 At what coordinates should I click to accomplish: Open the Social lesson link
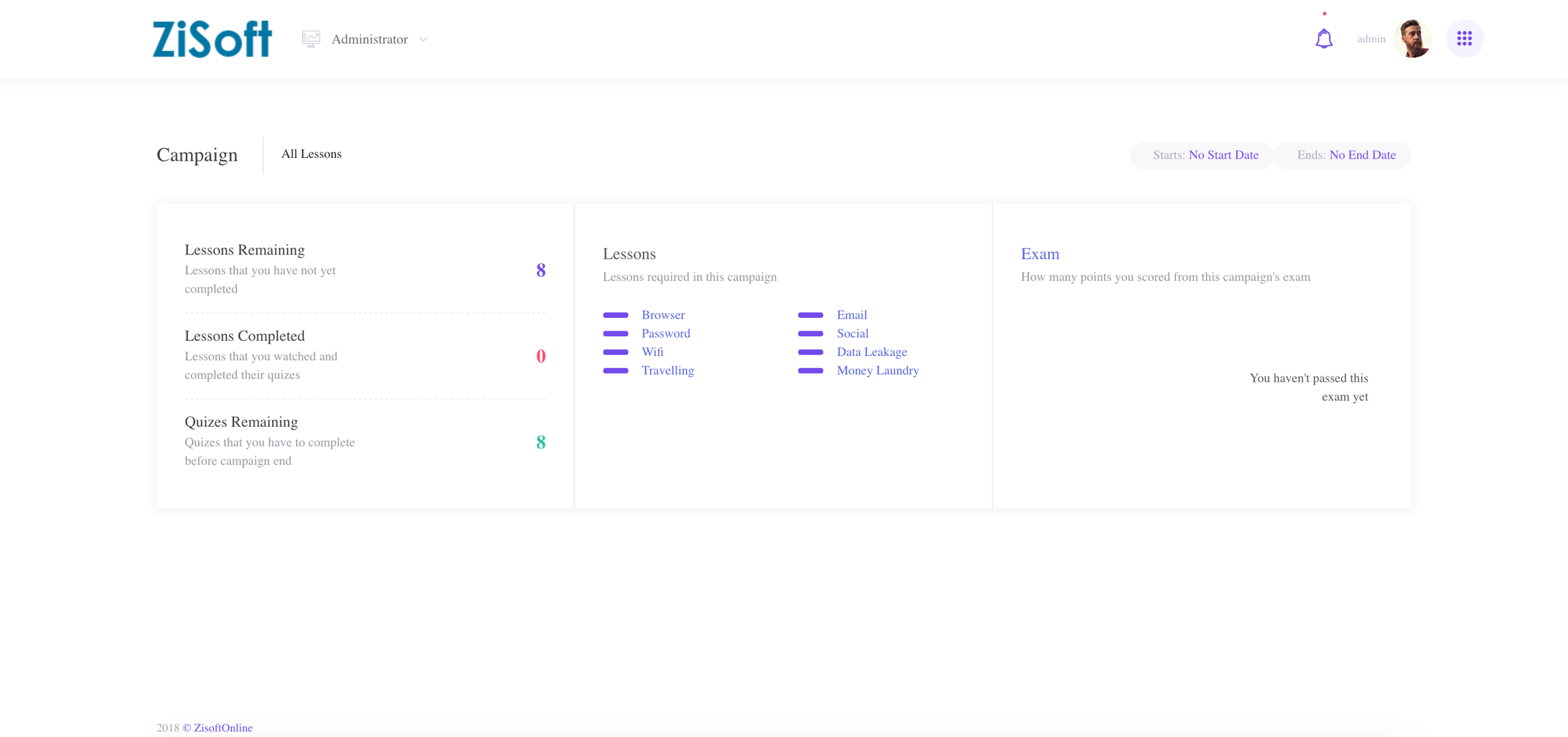(852, 333)
